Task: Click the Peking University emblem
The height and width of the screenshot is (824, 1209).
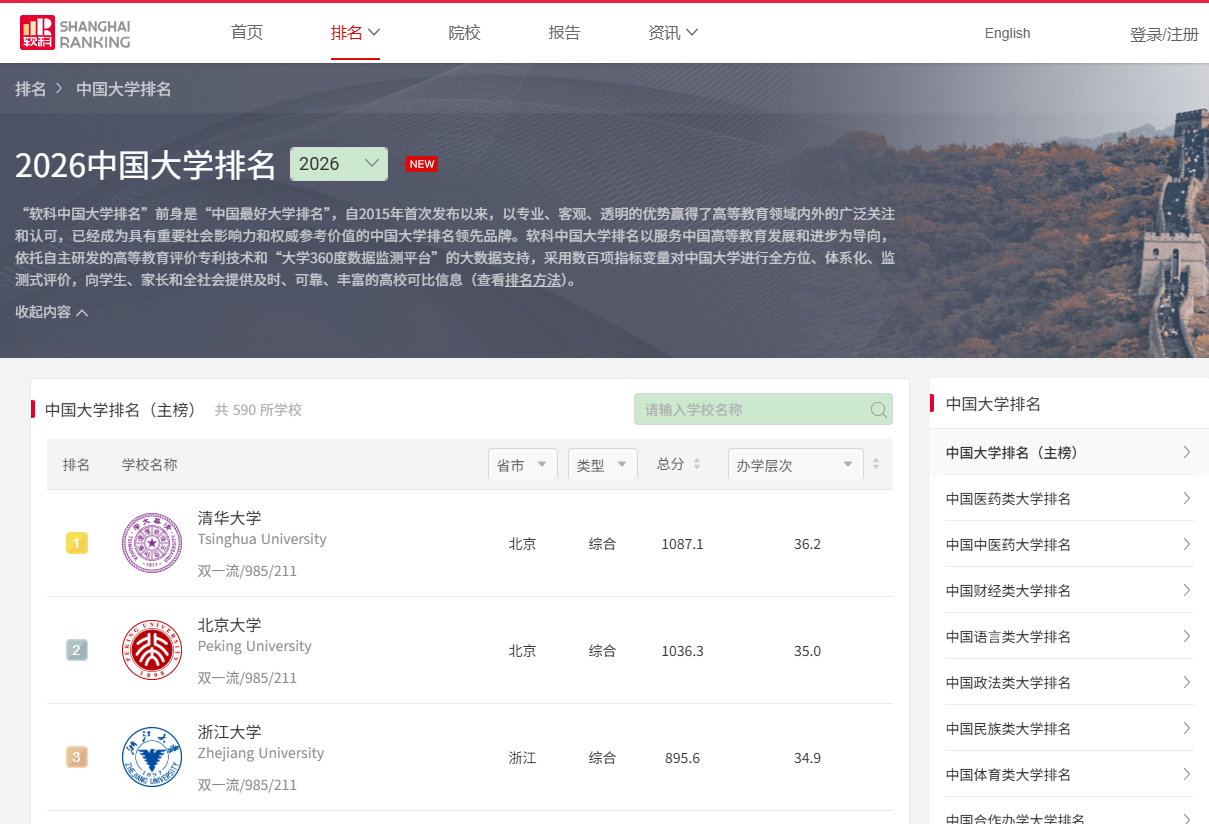Action: pyautogui.click(x=152, y=650)
